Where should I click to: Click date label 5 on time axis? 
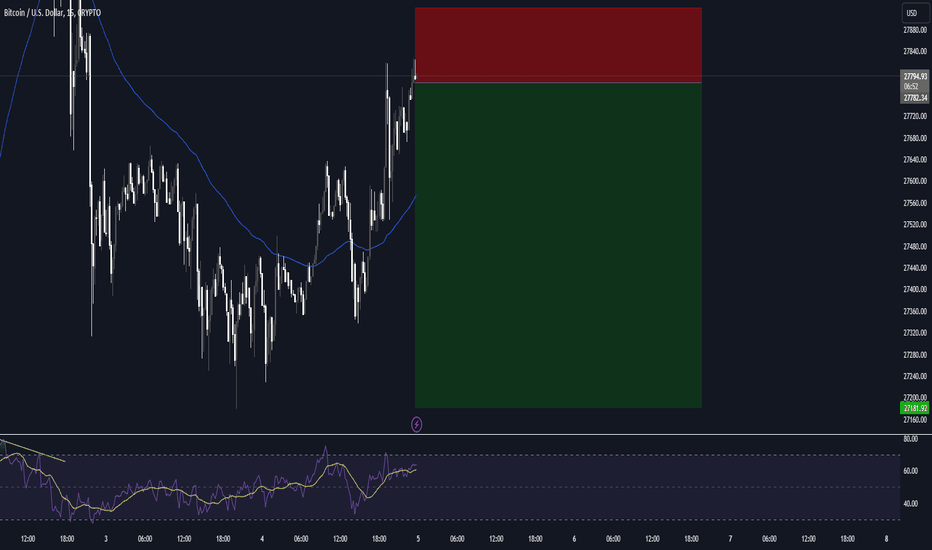tap(418, 539)
